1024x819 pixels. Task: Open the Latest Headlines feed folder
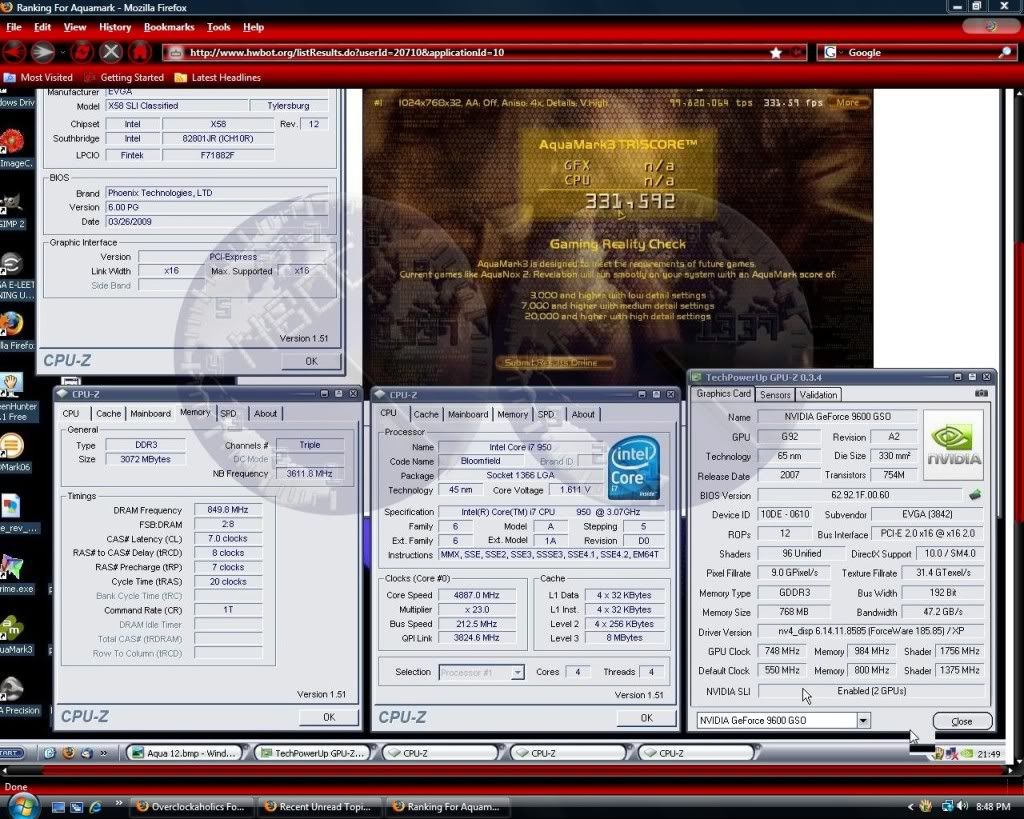point(217,77)
